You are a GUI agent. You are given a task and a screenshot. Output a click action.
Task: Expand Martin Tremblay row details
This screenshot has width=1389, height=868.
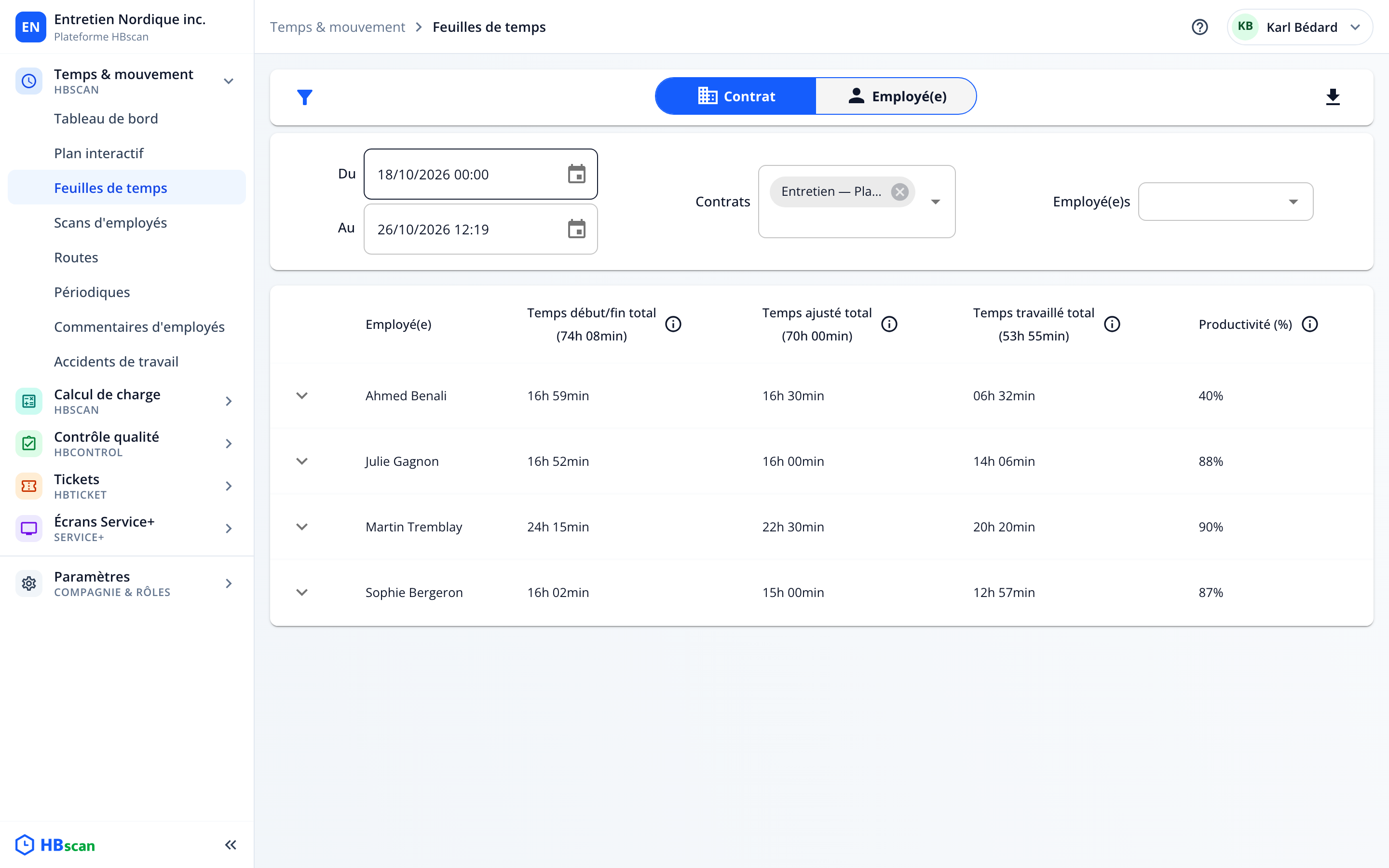point(302,527)
